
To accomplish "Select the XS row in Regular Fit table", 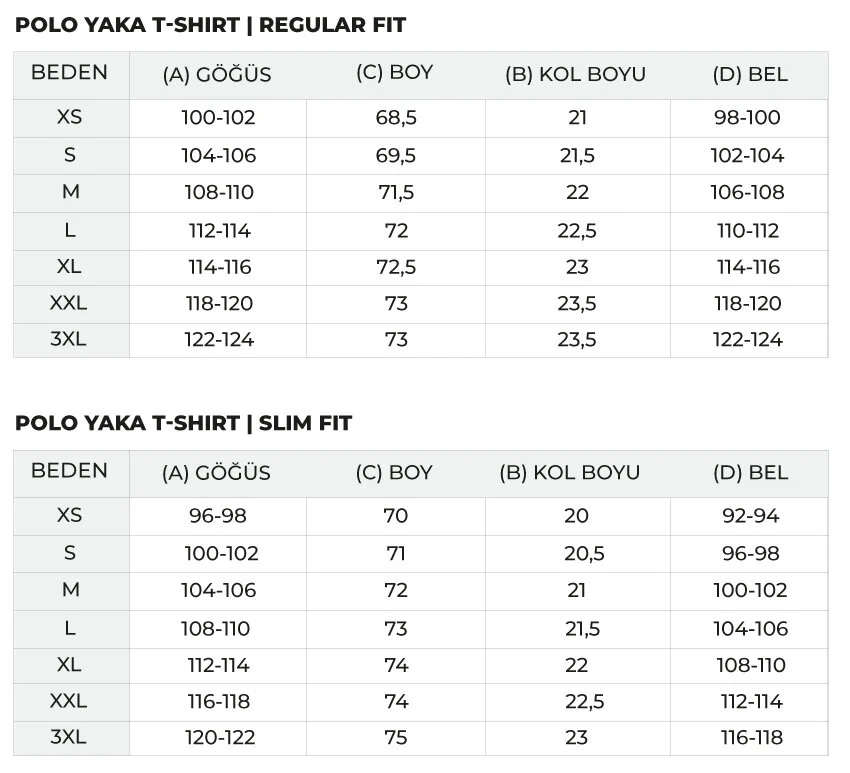I will click(x=421, y=118).
